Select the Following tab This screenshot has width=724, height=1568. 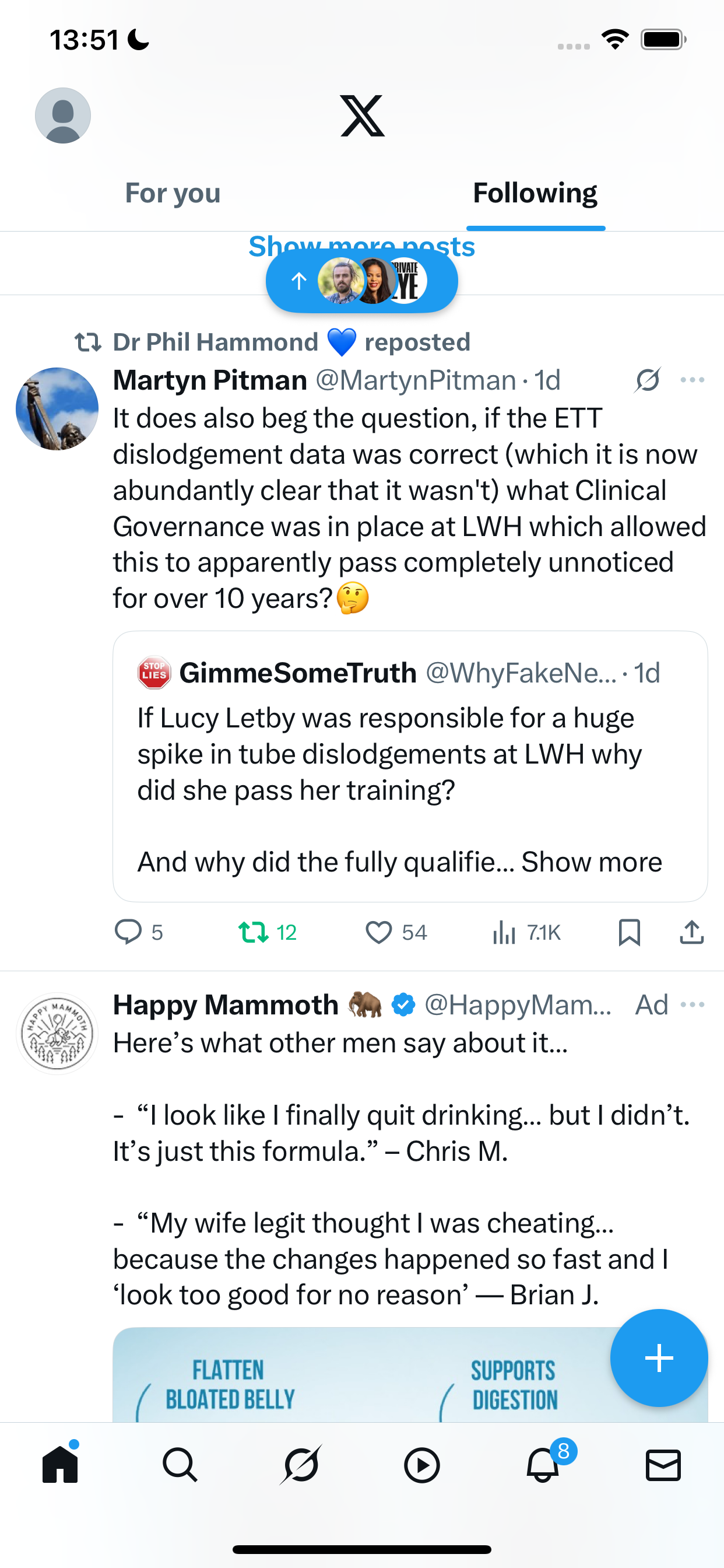coord(535,194)
